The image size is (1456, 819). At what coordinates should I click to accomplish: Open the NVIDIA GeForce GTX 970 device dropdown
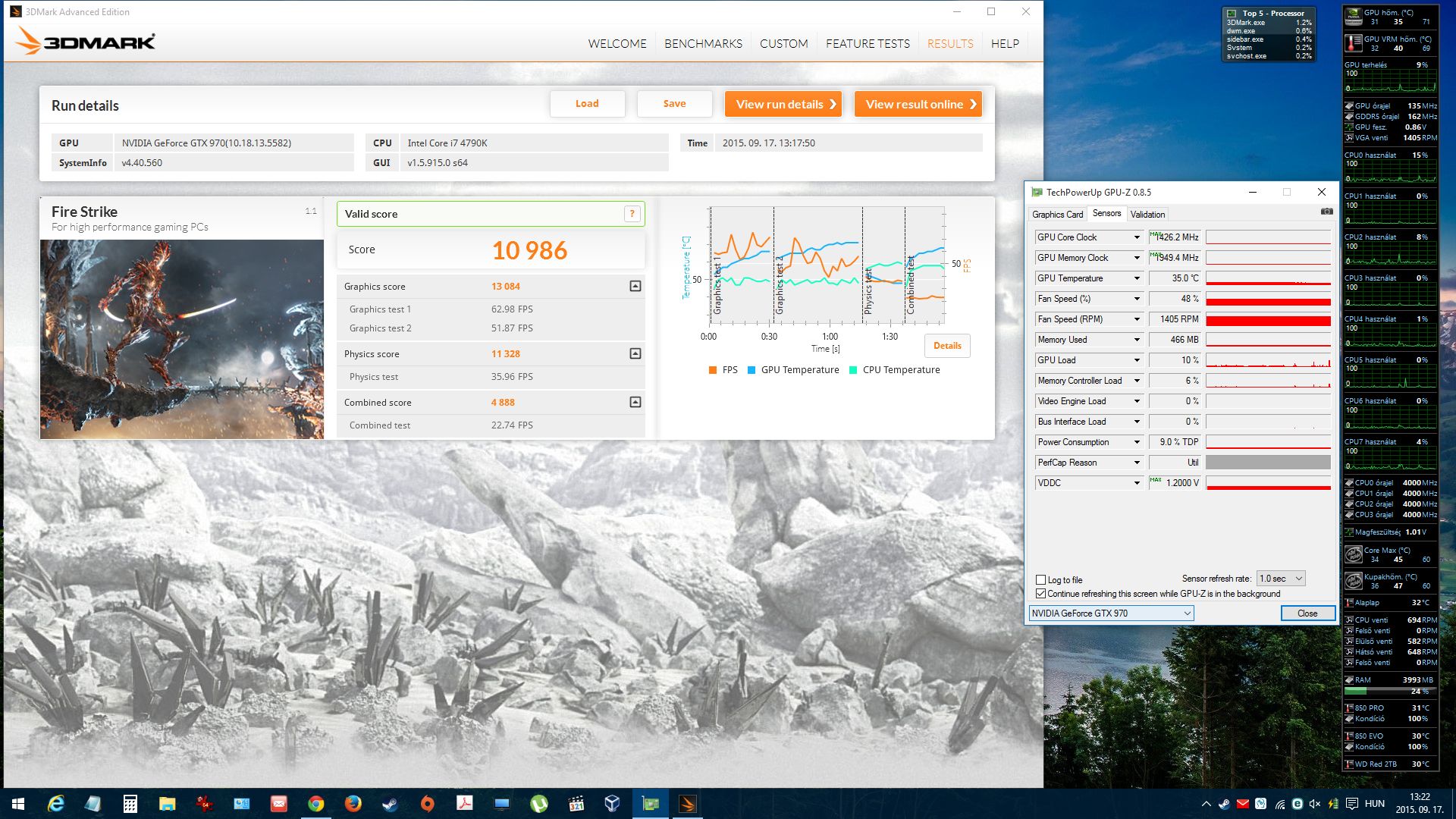(x=1111, y=613)
